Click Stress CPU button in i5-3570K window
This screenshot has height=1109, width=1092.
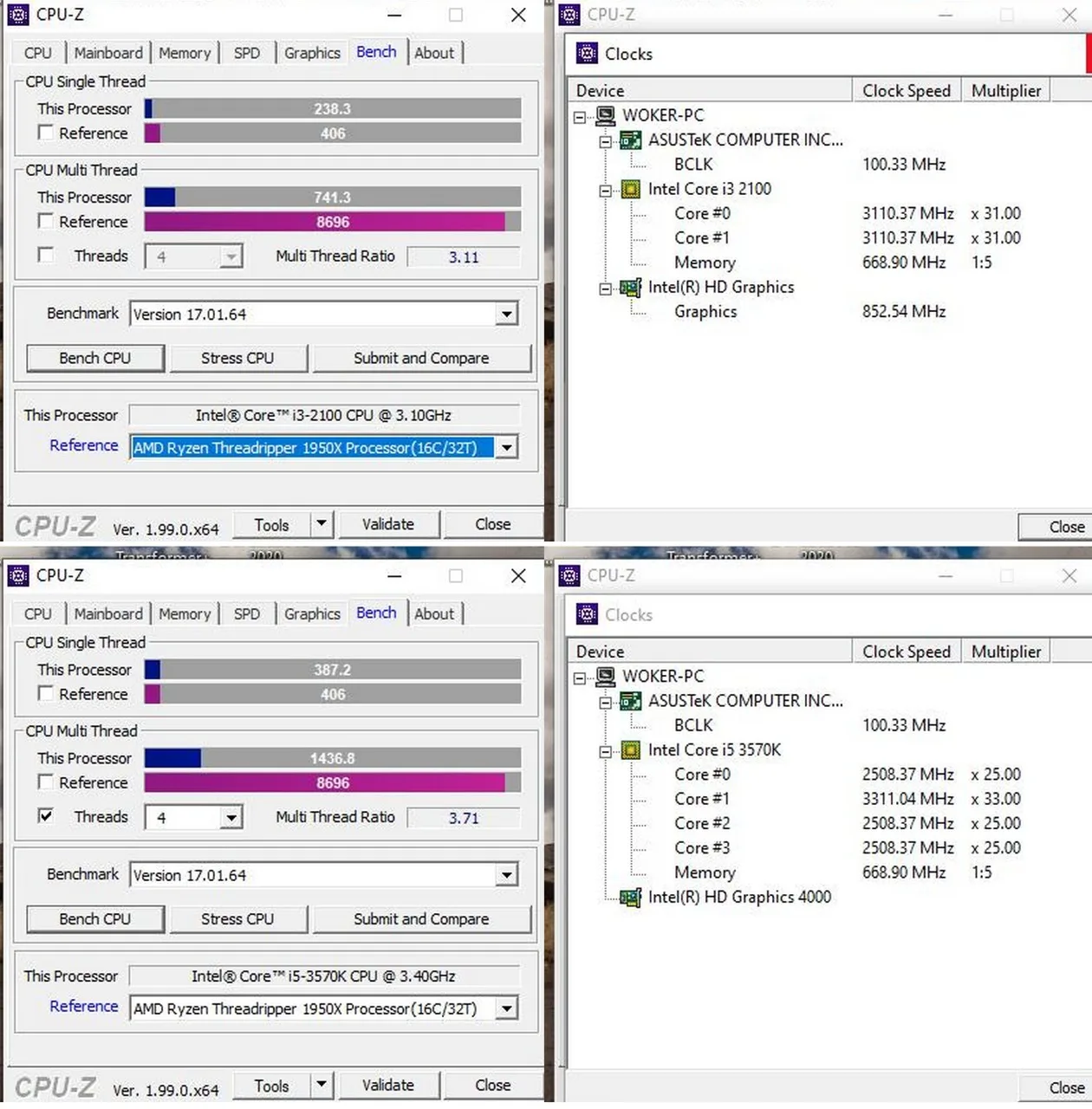tap(237, 918)
